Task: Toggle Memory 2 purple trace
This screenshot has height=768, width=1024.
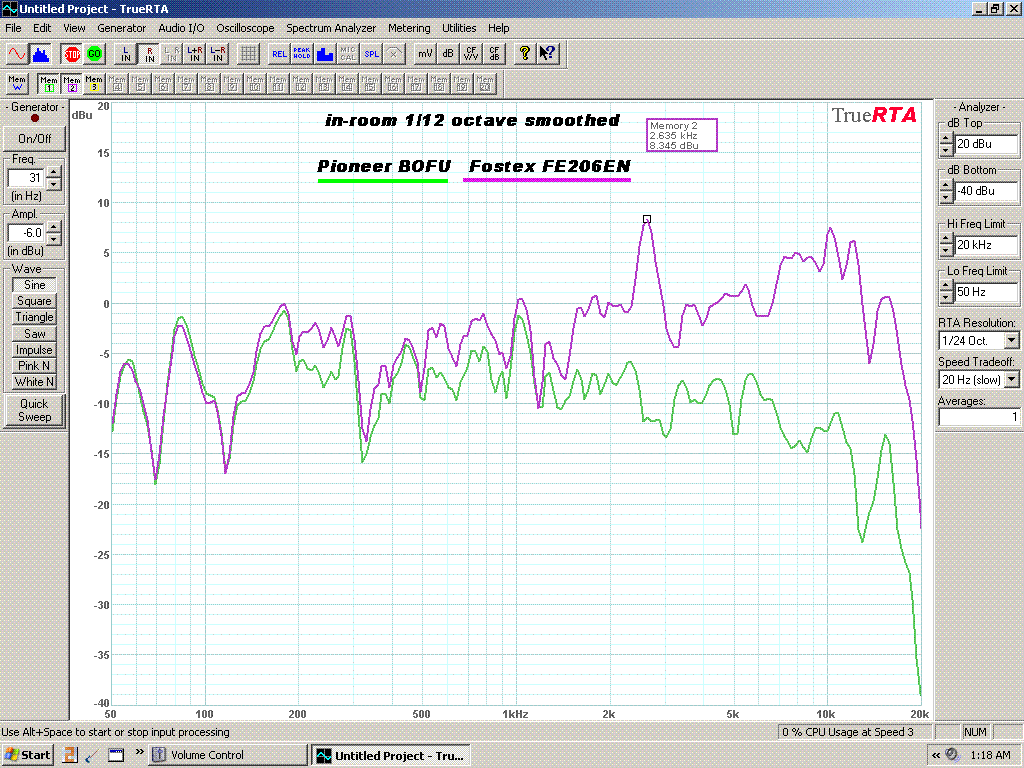Action: [x=72, y=84]
